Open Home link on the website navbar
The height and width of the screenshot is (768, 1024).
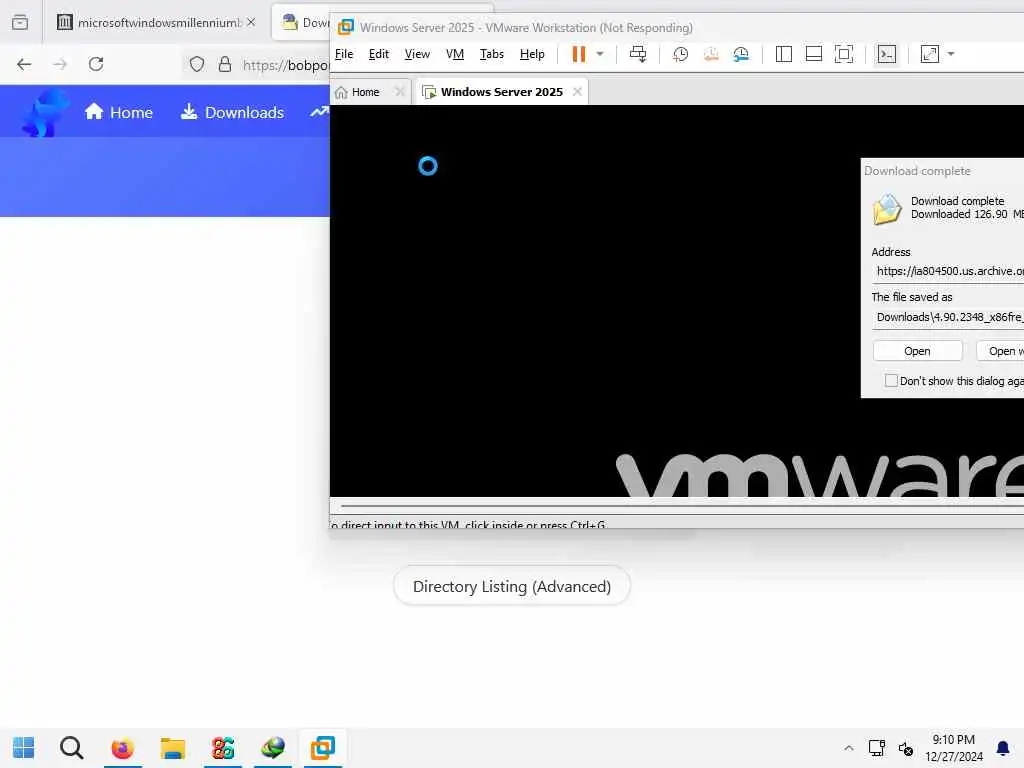(x=119, y=112)
